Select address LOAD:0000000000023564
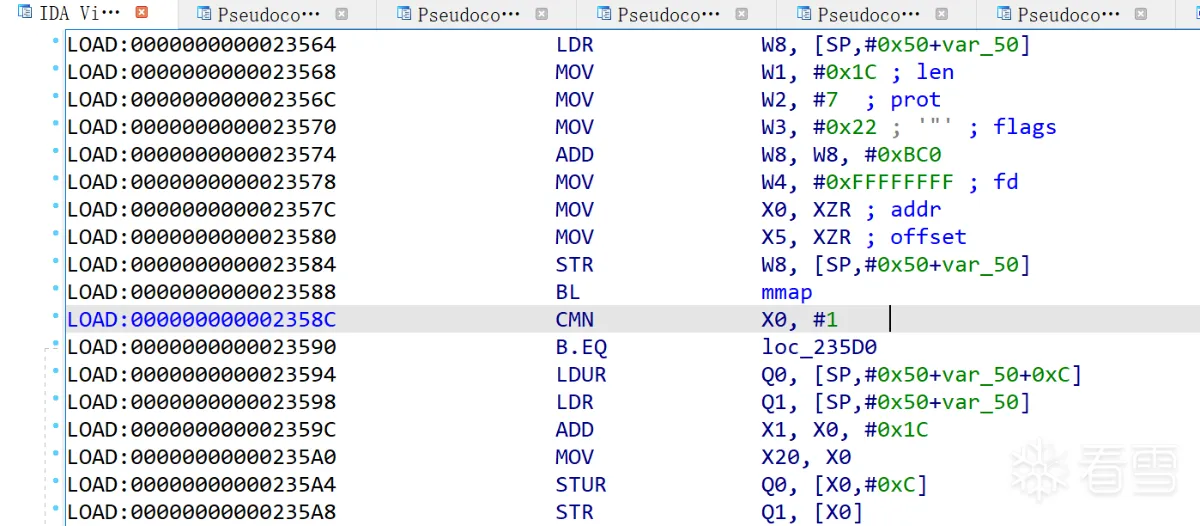Screen dimensions: 1200x526 pyautogui.click(x=201, y=44)
